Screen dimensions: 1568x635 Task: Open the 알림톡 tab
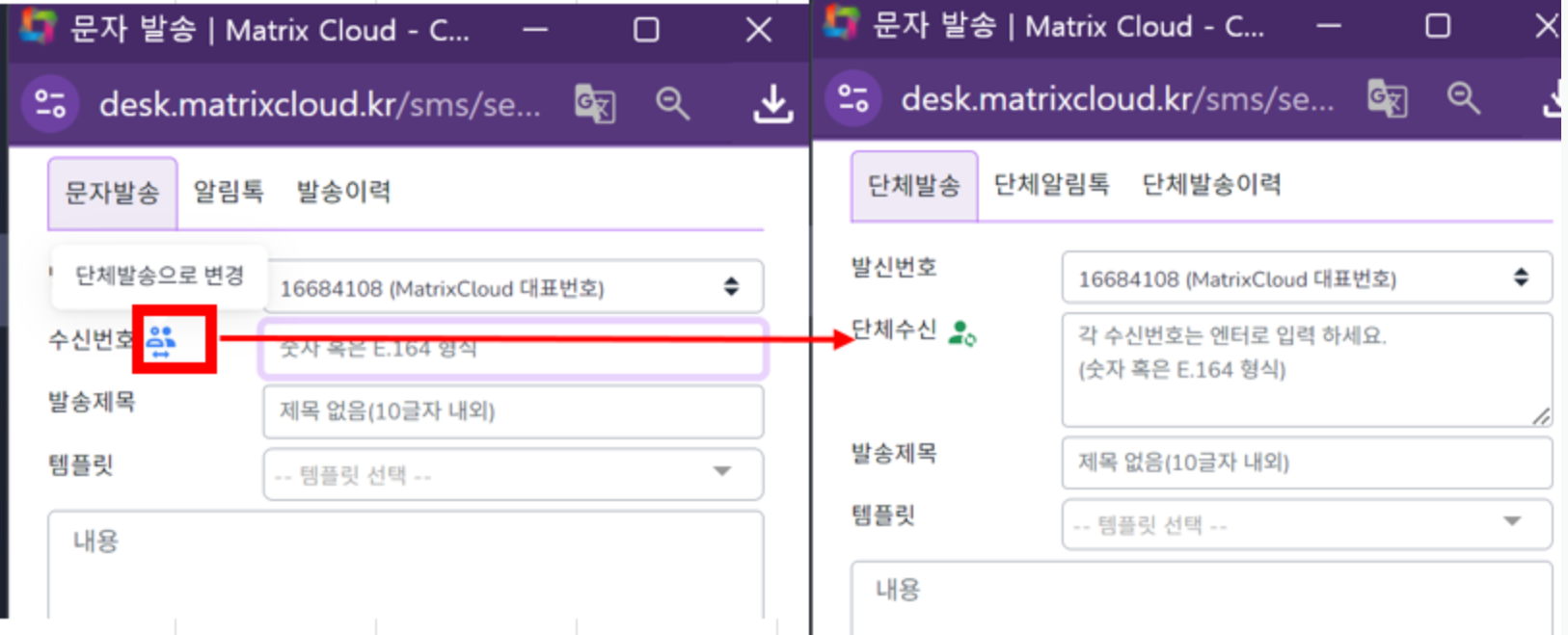point(229,192)
